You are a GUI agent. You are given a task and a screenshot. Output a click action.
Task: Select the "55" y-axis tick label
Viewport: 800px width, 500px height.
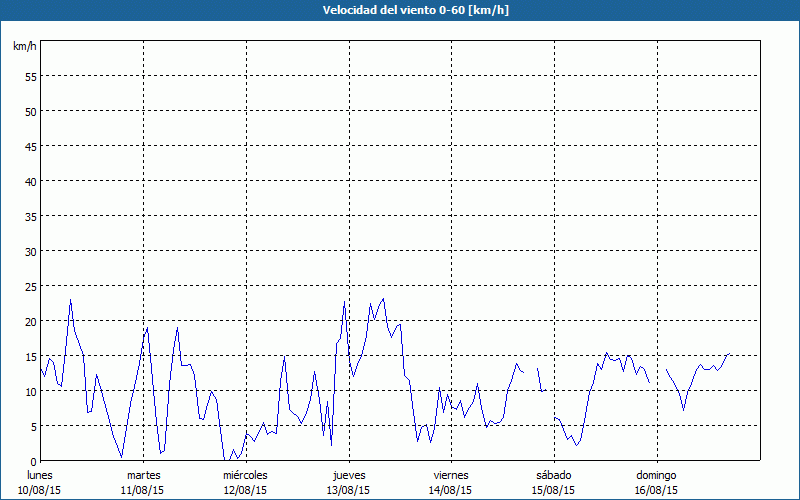(30, 76)
